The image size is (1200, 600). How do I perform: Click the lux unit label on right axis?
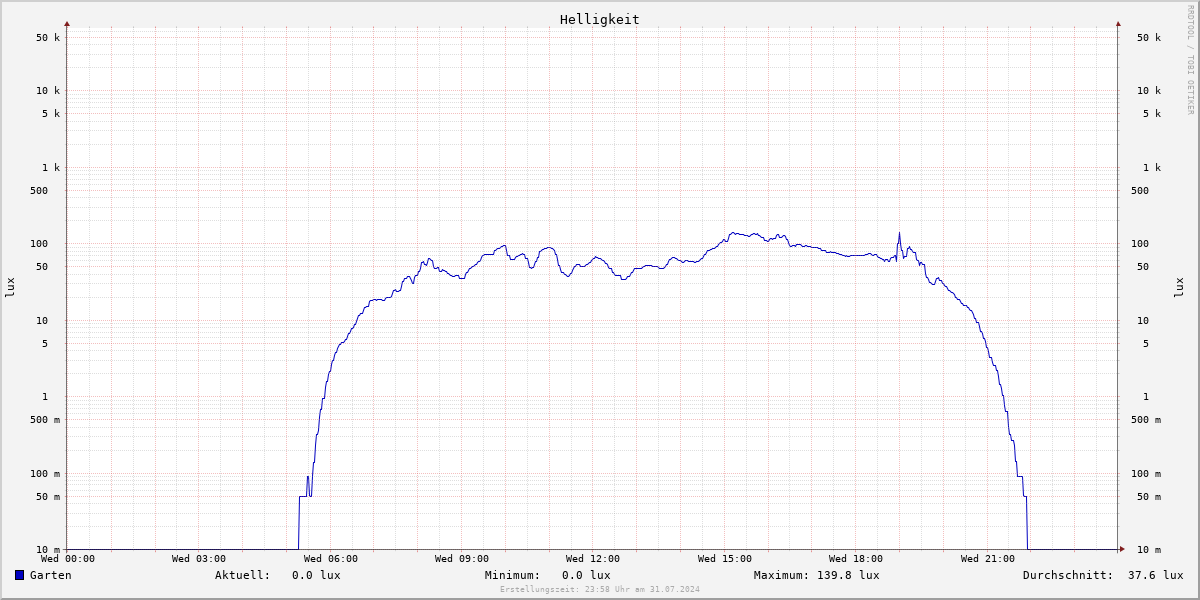1179,288
